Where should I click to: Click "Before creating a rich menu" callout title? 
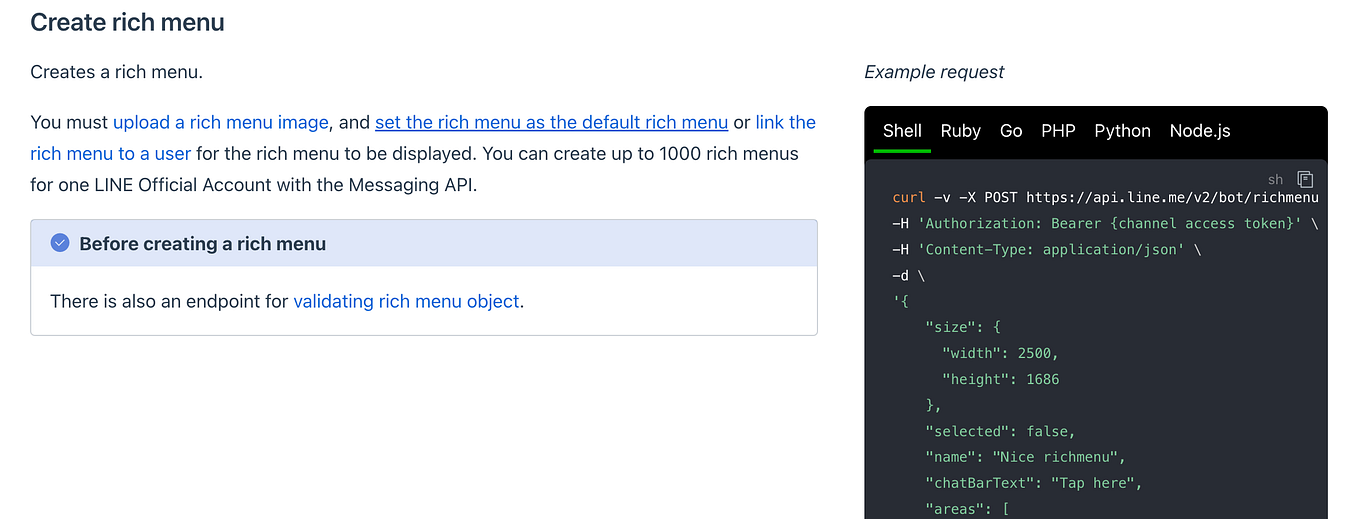click(x=202, y=244)
